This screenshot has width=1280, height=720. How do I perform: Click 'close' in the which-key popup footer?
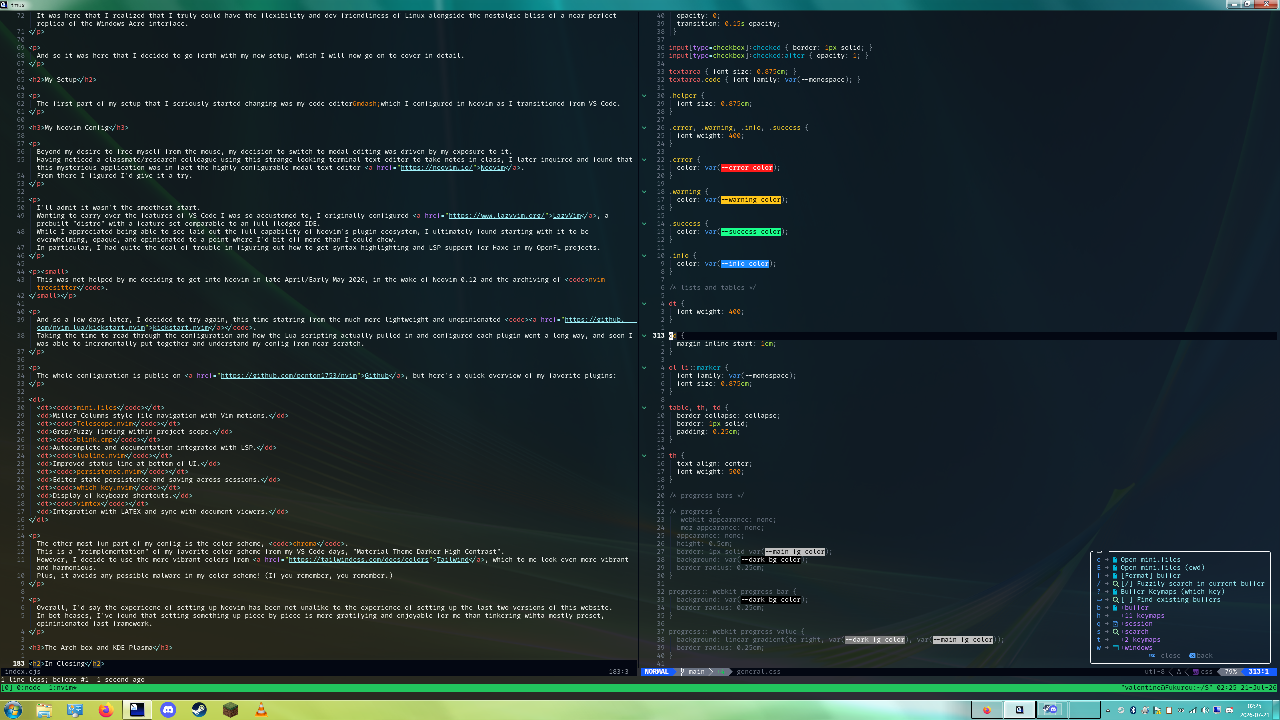point(1170,656)
